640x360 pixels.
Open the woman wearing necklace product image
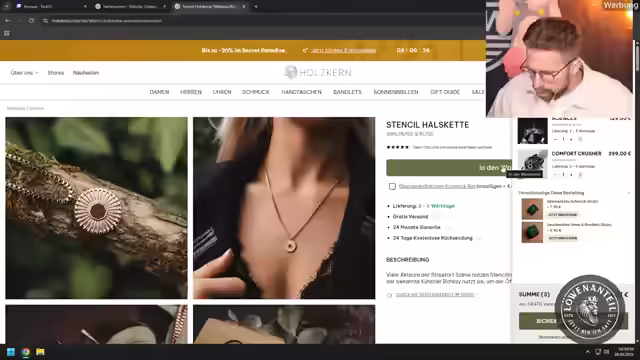(284, 208)
